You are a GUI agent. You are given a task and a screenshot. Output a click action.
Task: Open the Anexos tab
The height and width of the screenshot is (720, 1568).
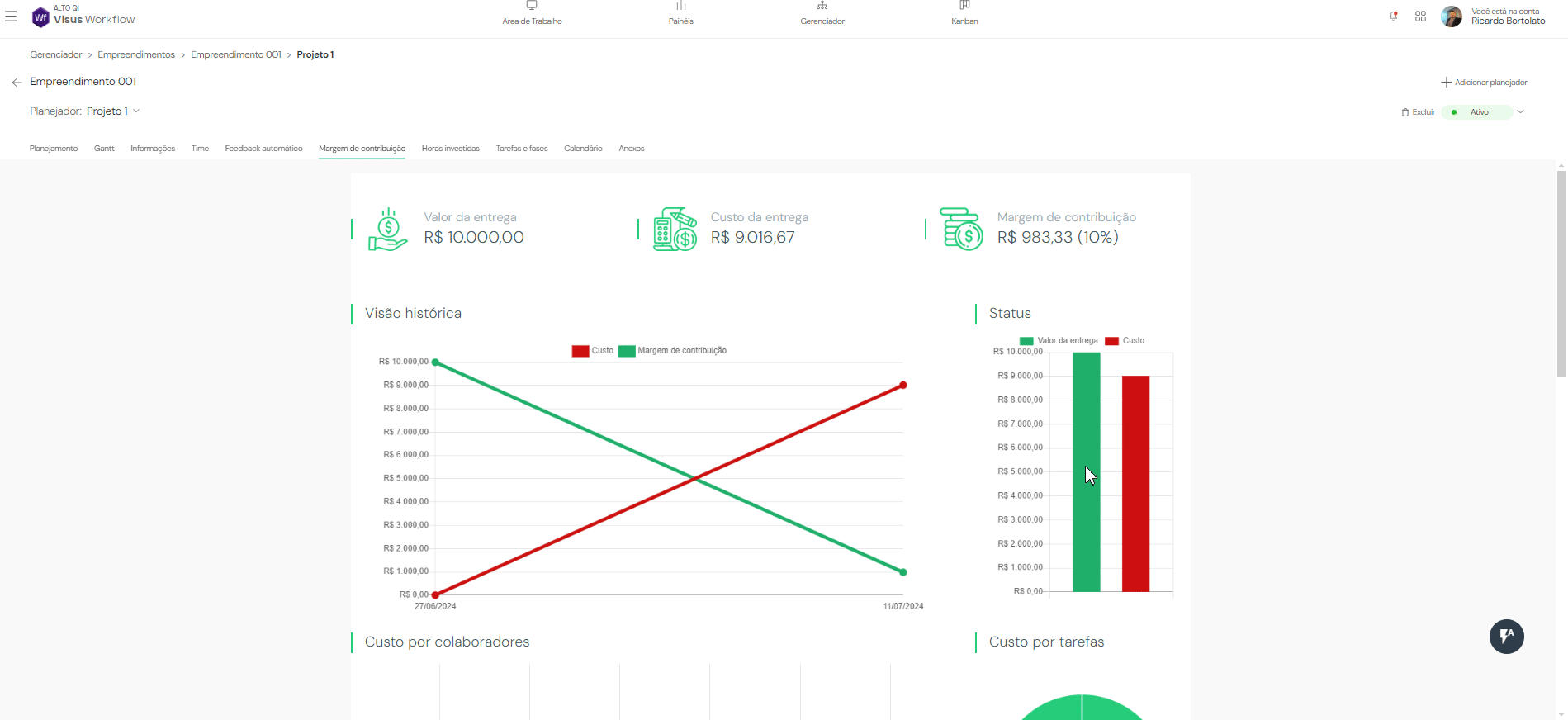pyautogui.click(x=632, y=149)
